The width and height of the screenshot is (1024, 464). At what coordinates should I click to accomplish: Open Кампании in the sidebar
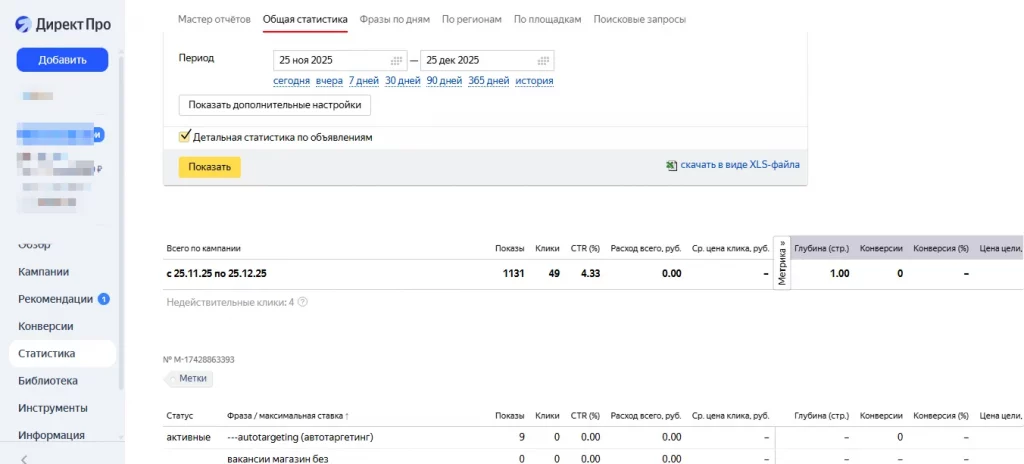click(x=44, y=272)
